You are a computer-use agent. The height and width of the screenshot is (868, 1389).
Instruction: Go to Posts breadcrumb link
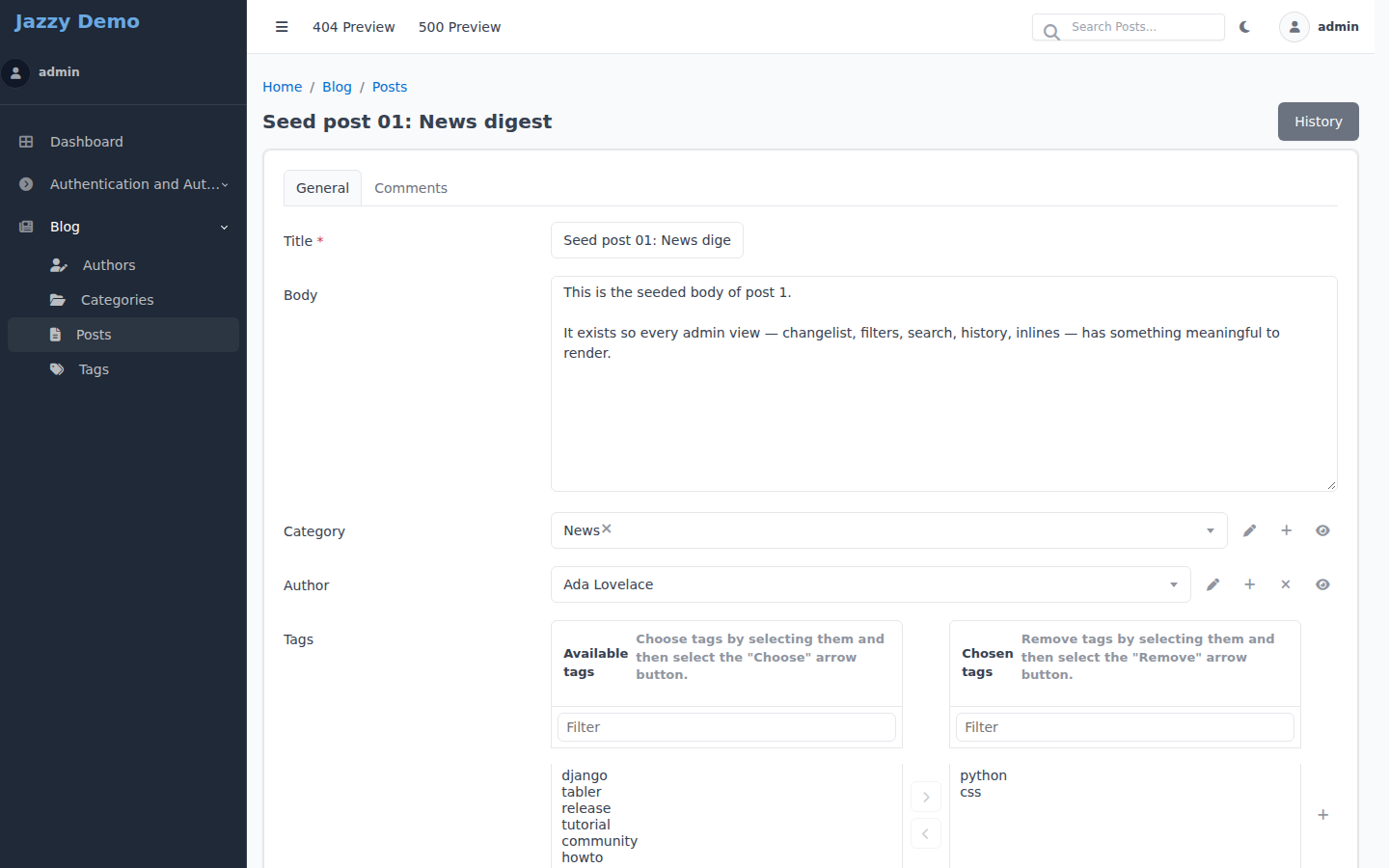pyautogui.click(x=390, y=87)
